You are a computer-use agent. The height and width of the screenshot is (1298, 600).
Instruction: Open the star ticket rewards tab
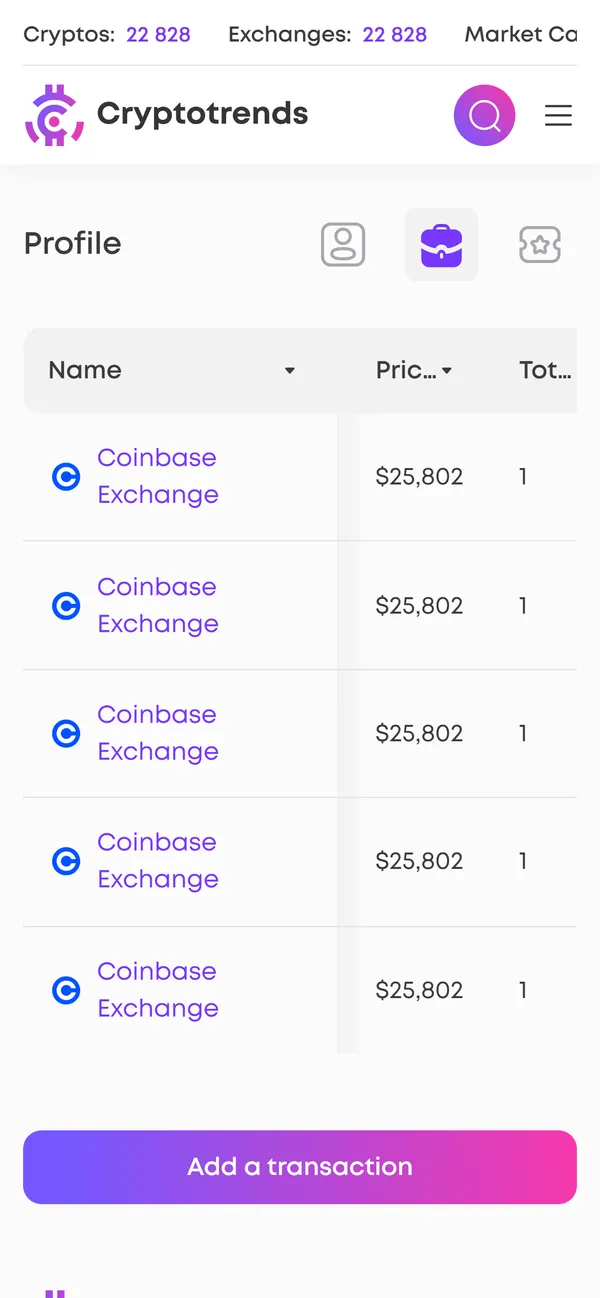(540, 245)
